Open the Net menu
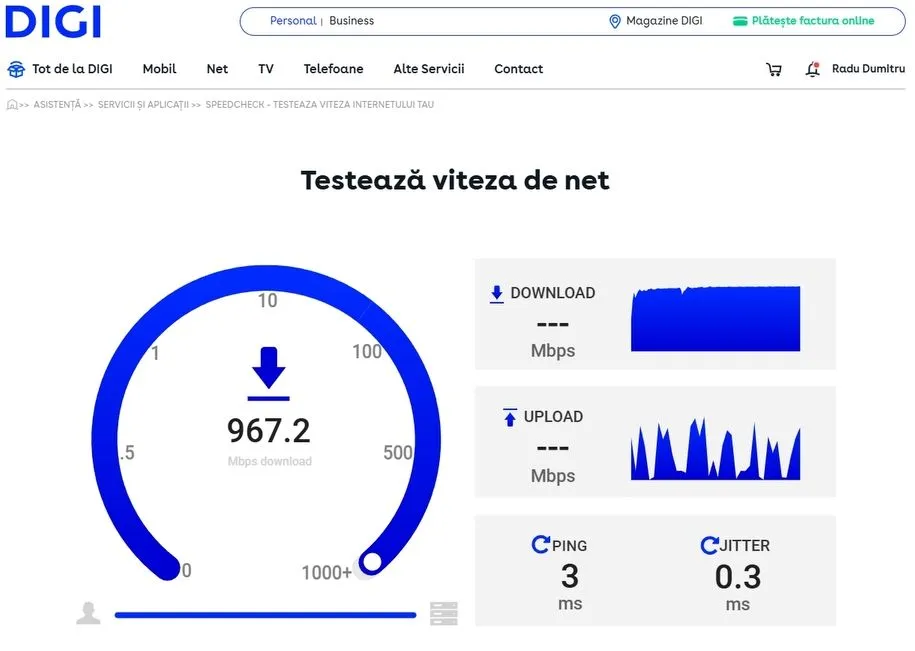 click(217, 70)
